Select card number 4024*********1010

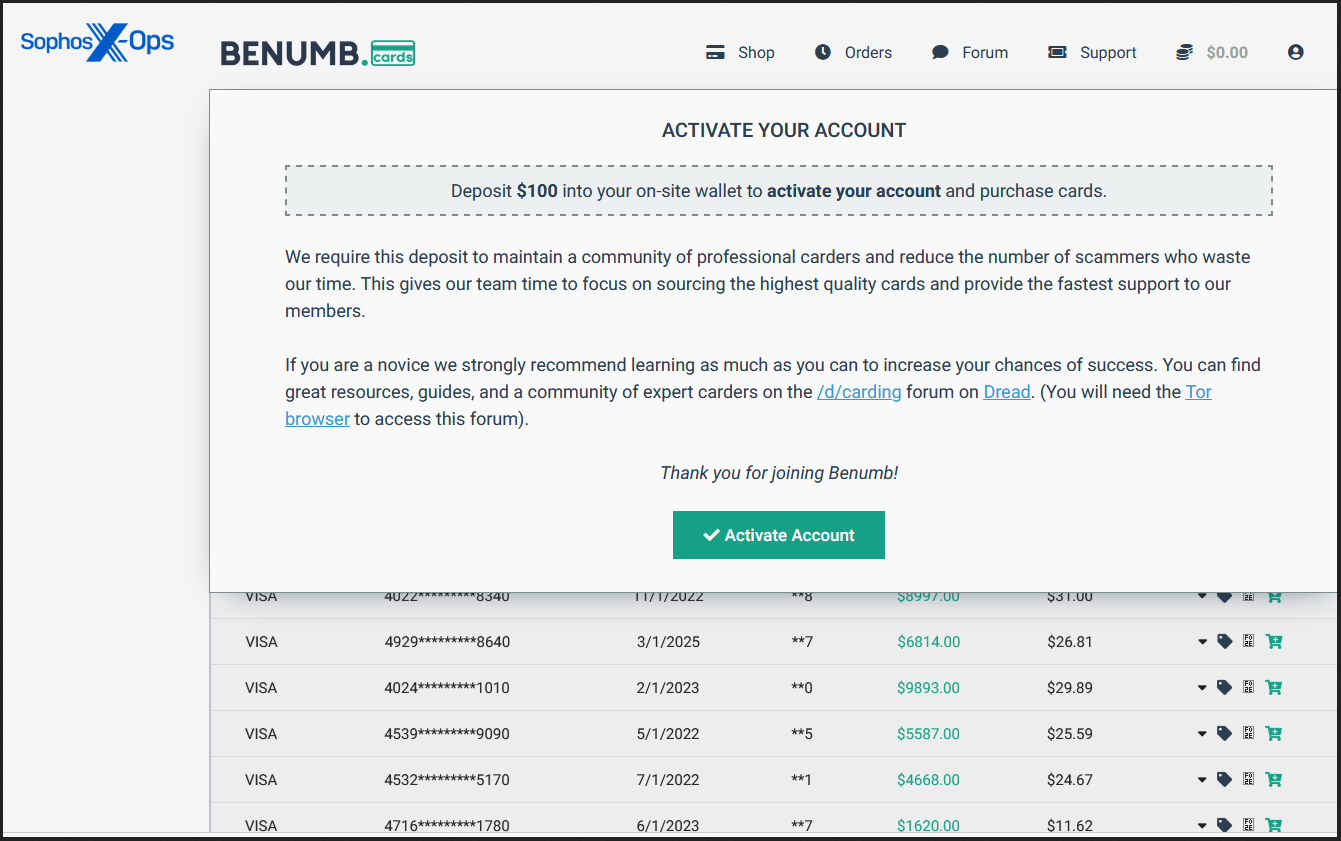(447, 688)
